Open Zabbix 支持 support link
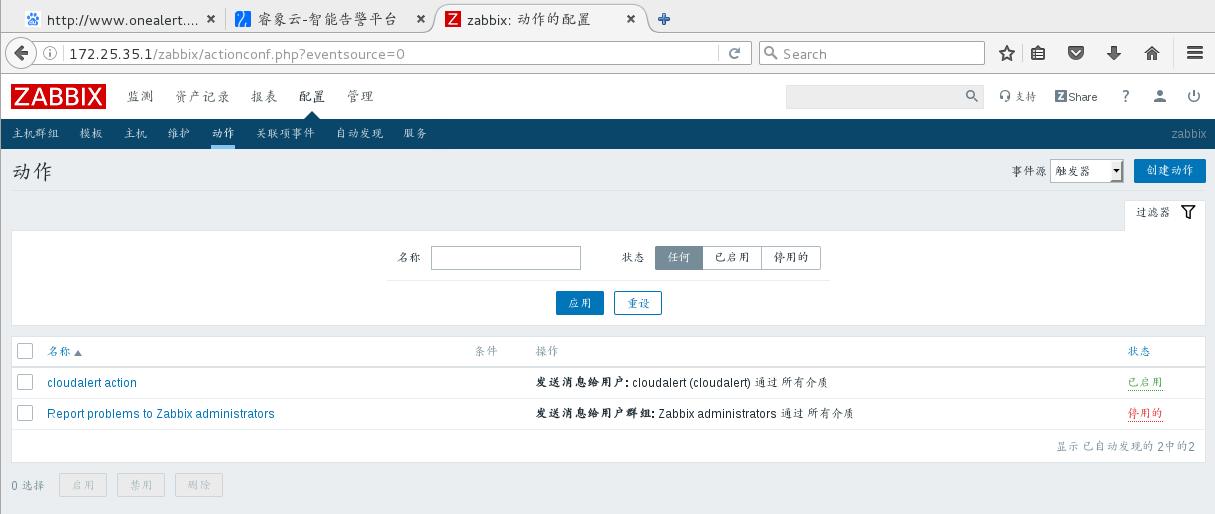The width and height of the screenshot is (1215, 514). [x=1018, y=97]
